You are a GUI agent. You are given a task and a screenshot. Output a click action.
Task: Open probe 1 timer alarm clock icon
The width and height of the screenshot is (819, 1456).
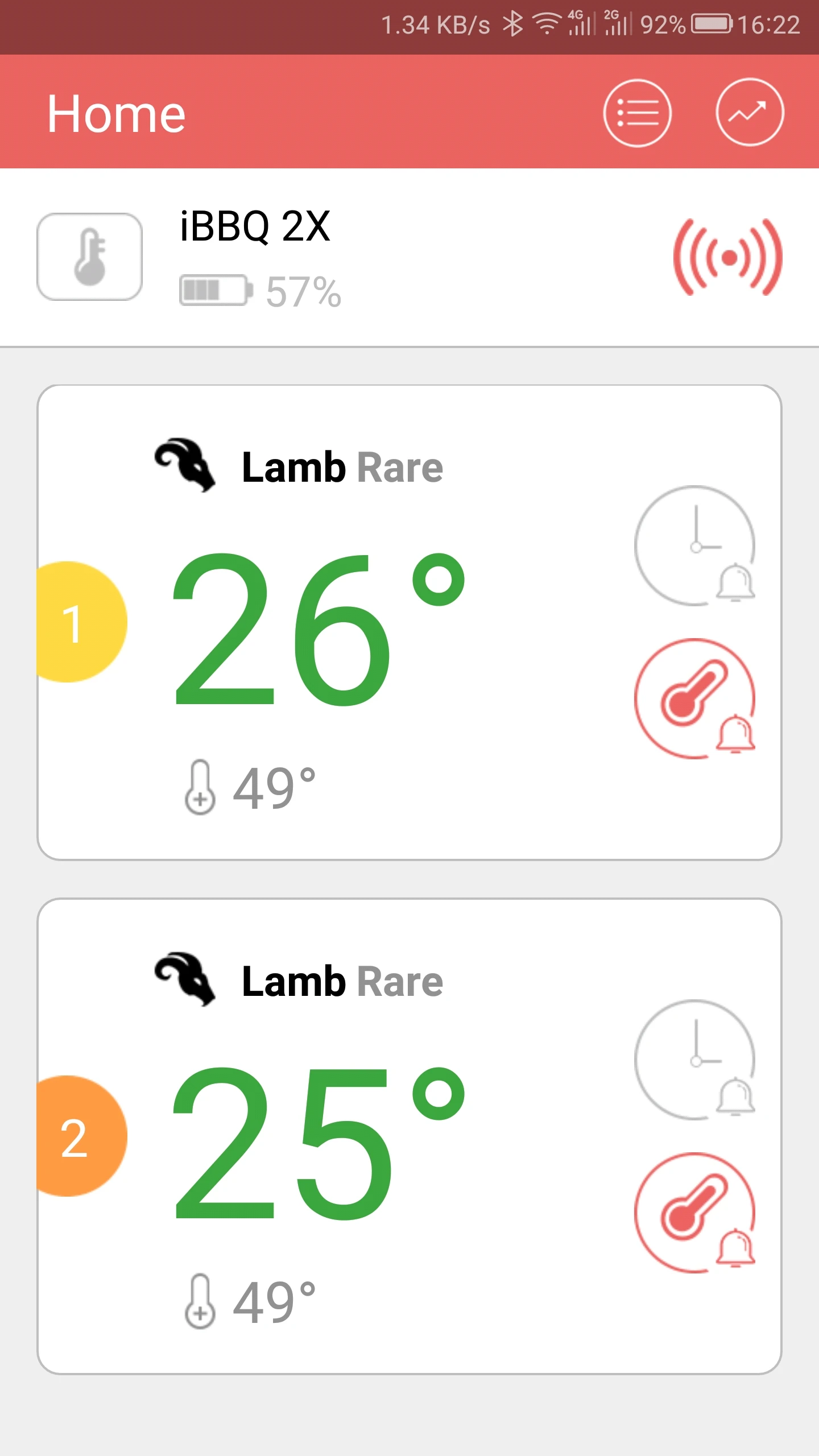tap(695, 546)
